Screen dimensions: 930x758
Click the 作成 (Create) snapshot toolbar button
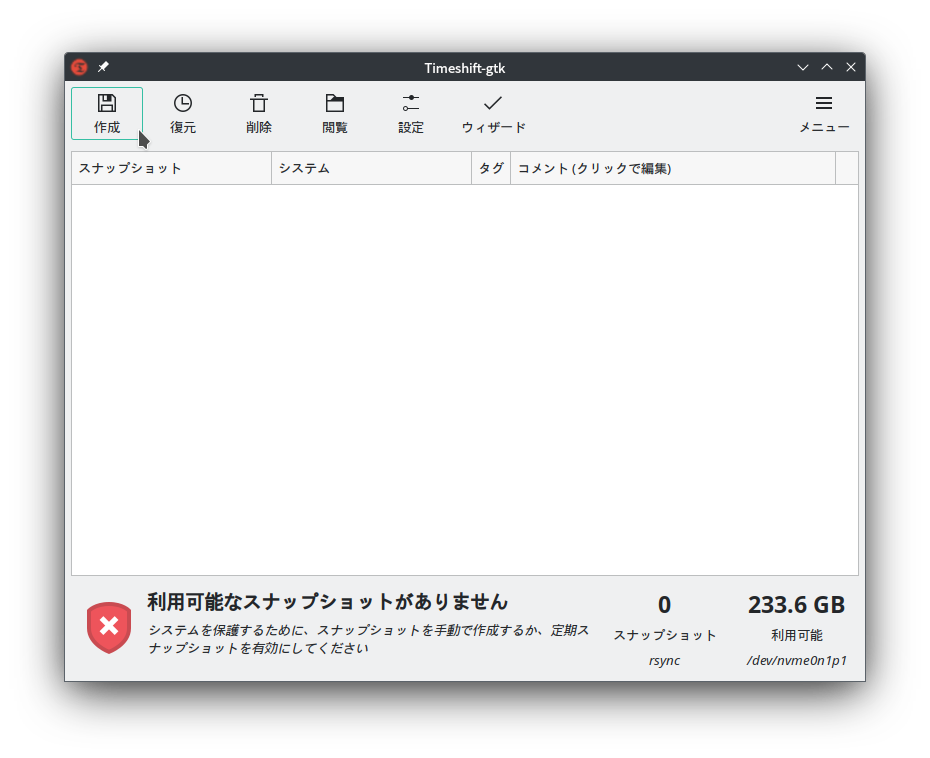coord(107,113)
